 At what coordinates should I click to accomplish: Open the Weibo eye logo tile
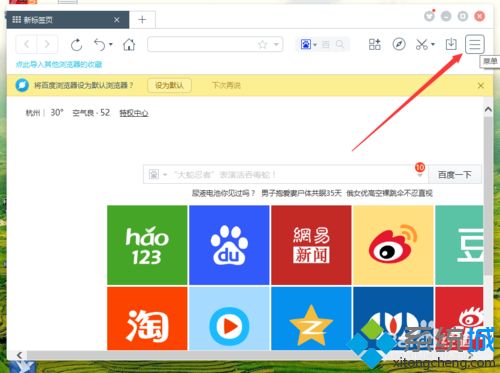point(393,245)
